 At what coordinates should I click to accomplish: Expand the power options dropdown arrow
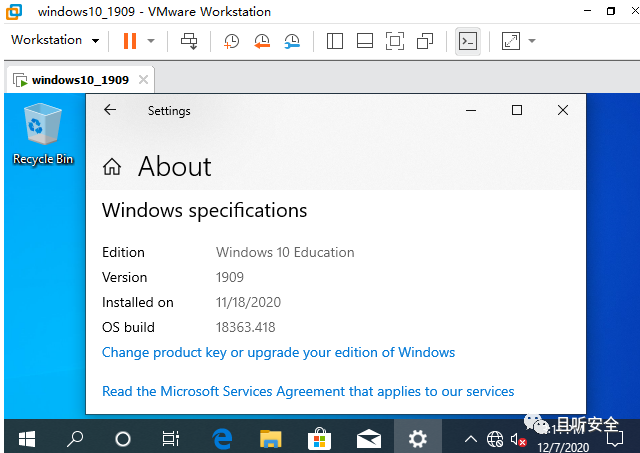click(x=151, y=41)
